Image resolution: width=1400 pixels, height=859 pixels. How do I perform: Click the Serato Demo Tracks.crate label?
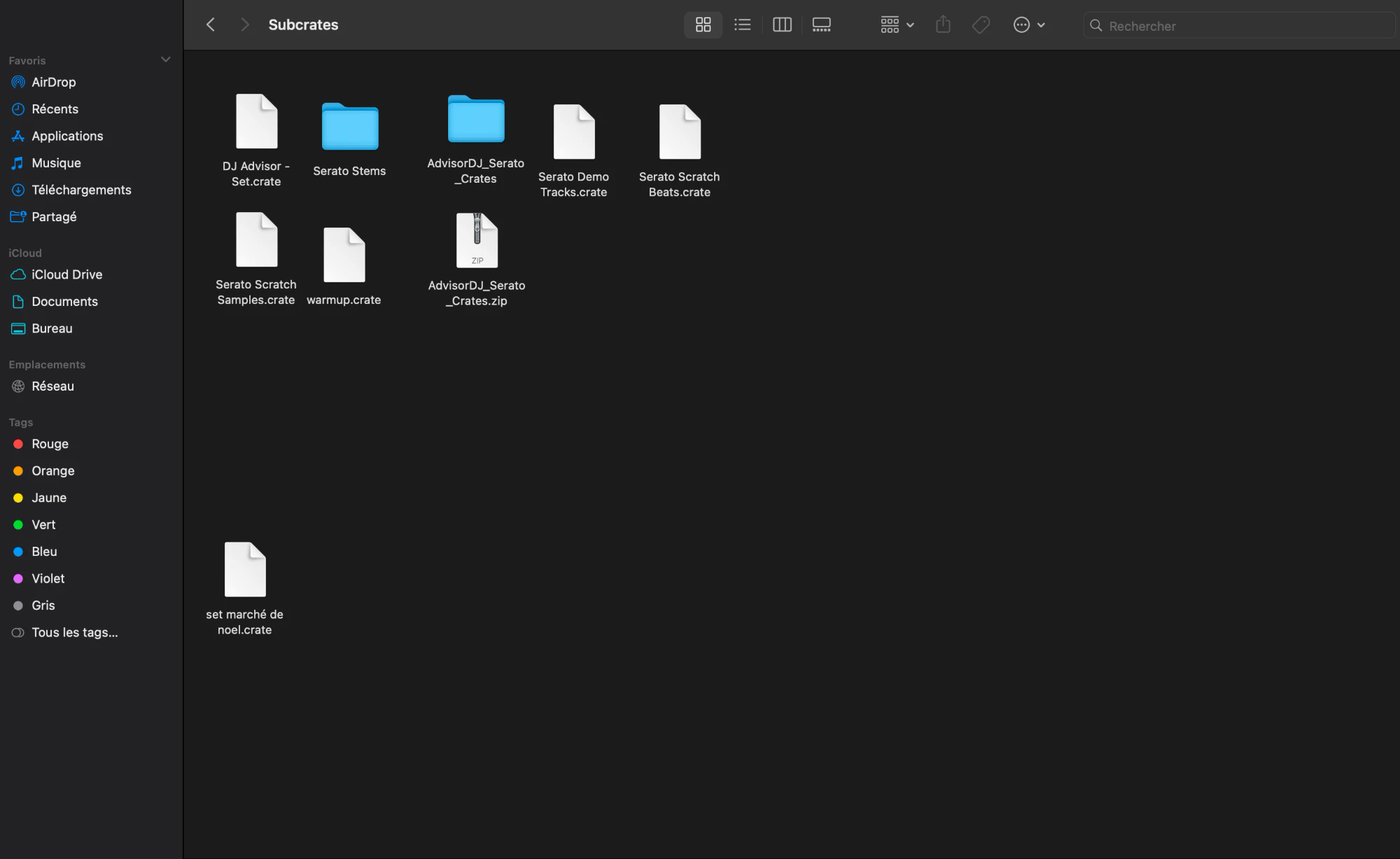[x=573, y=185]
